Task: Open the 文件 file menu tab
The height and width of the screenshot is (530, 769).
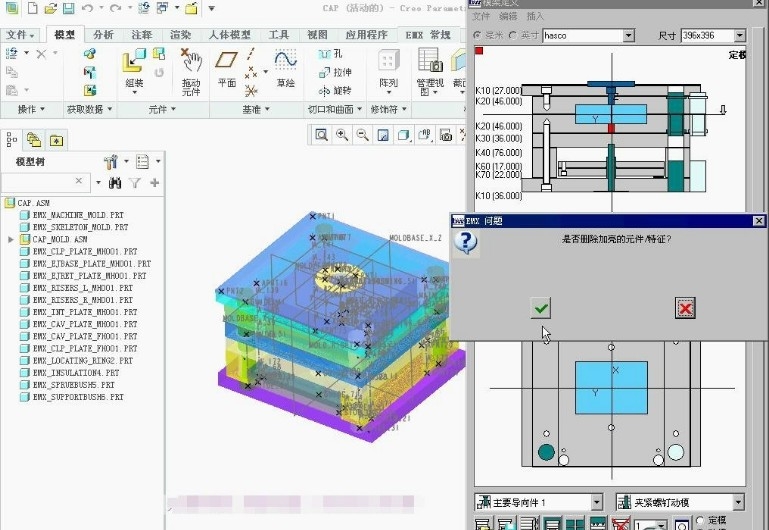Action: (x=21, y=35)
